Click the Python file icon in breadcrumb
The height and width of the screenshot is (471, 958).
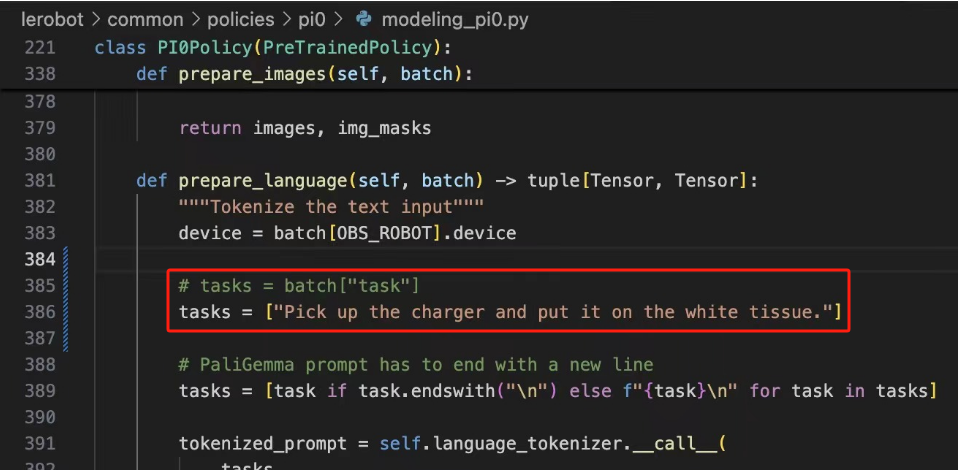364,20
